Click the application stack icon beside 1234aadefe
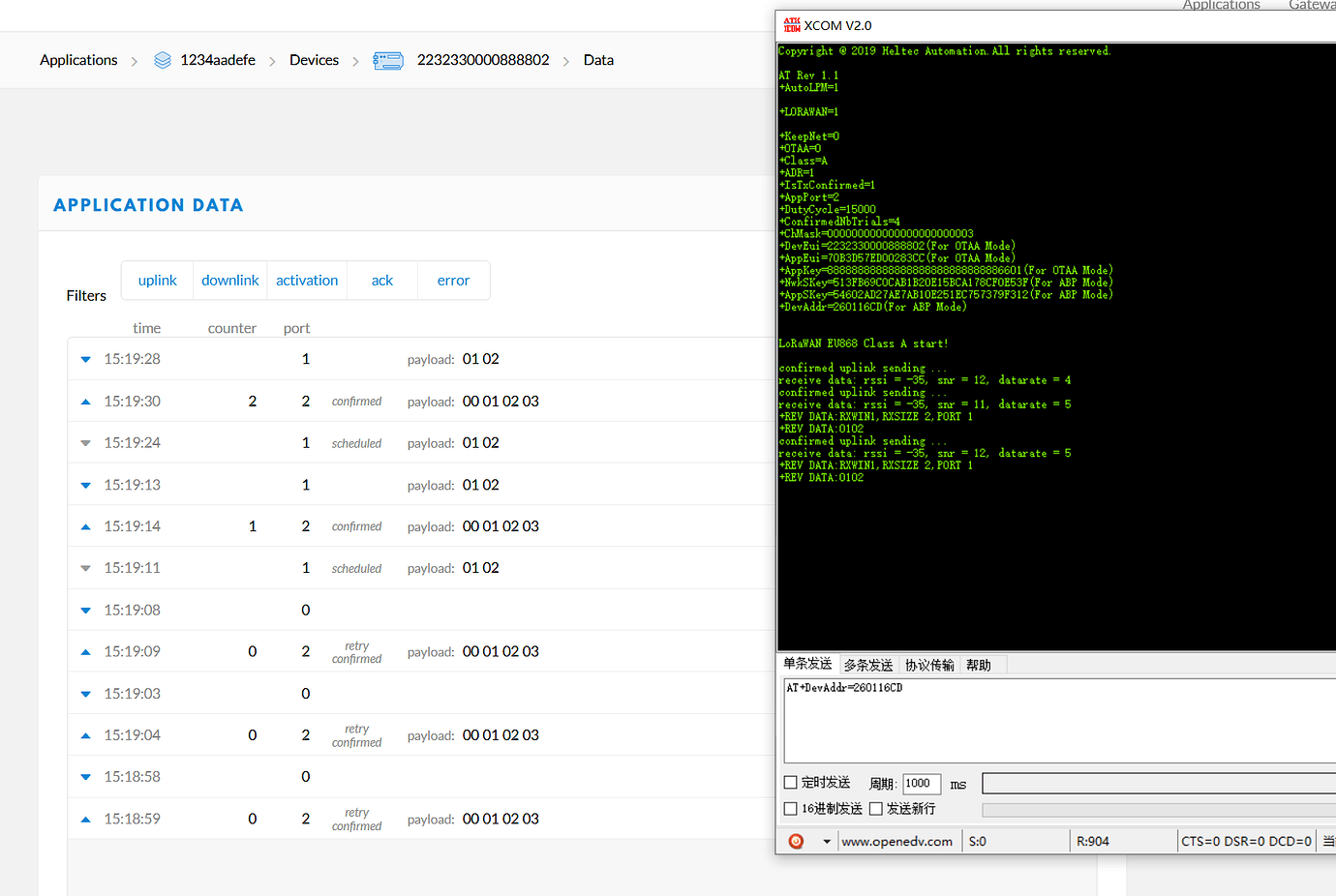 point(163,60)
